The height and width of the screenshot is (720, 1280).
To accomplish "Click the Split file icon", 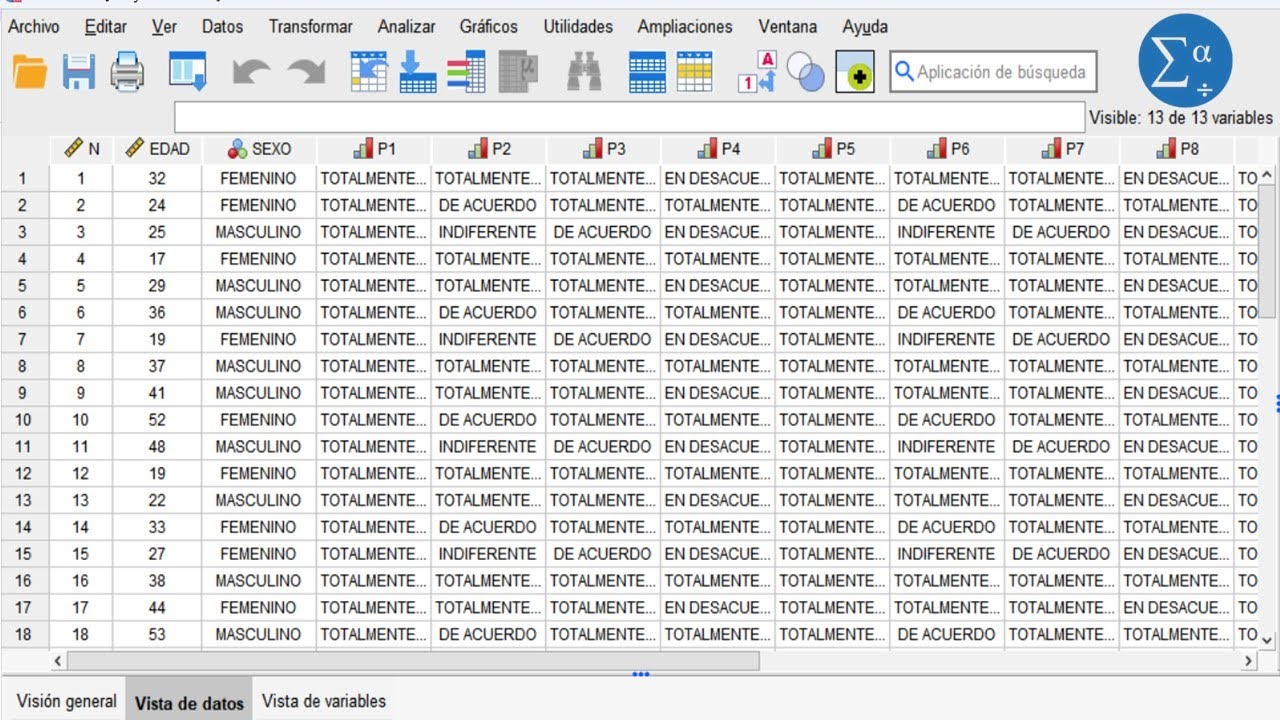I will point(647,72).
